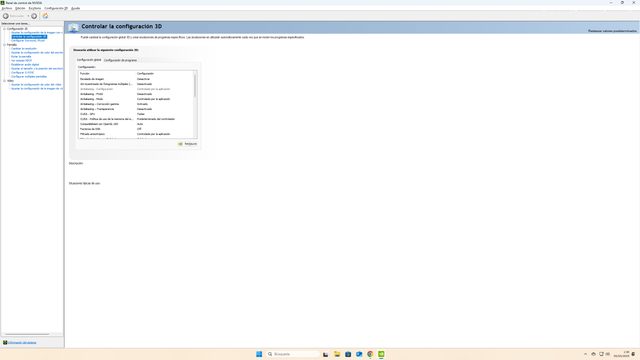Open Rotar la pantalla task
Viewport: 640px width, 360px height.
pos(21,56)
